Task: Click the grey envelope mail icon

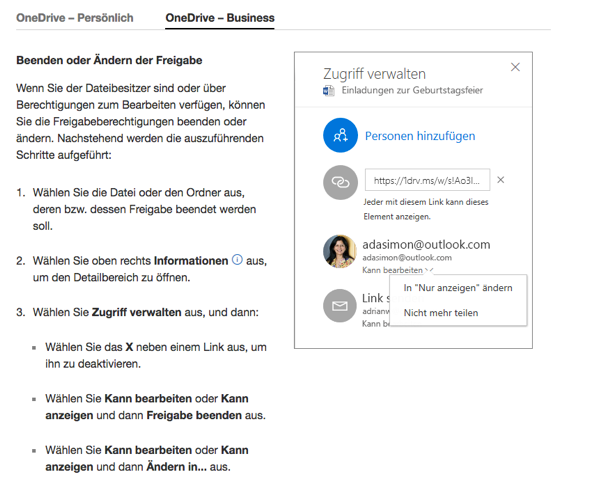Action: (340, 305)
